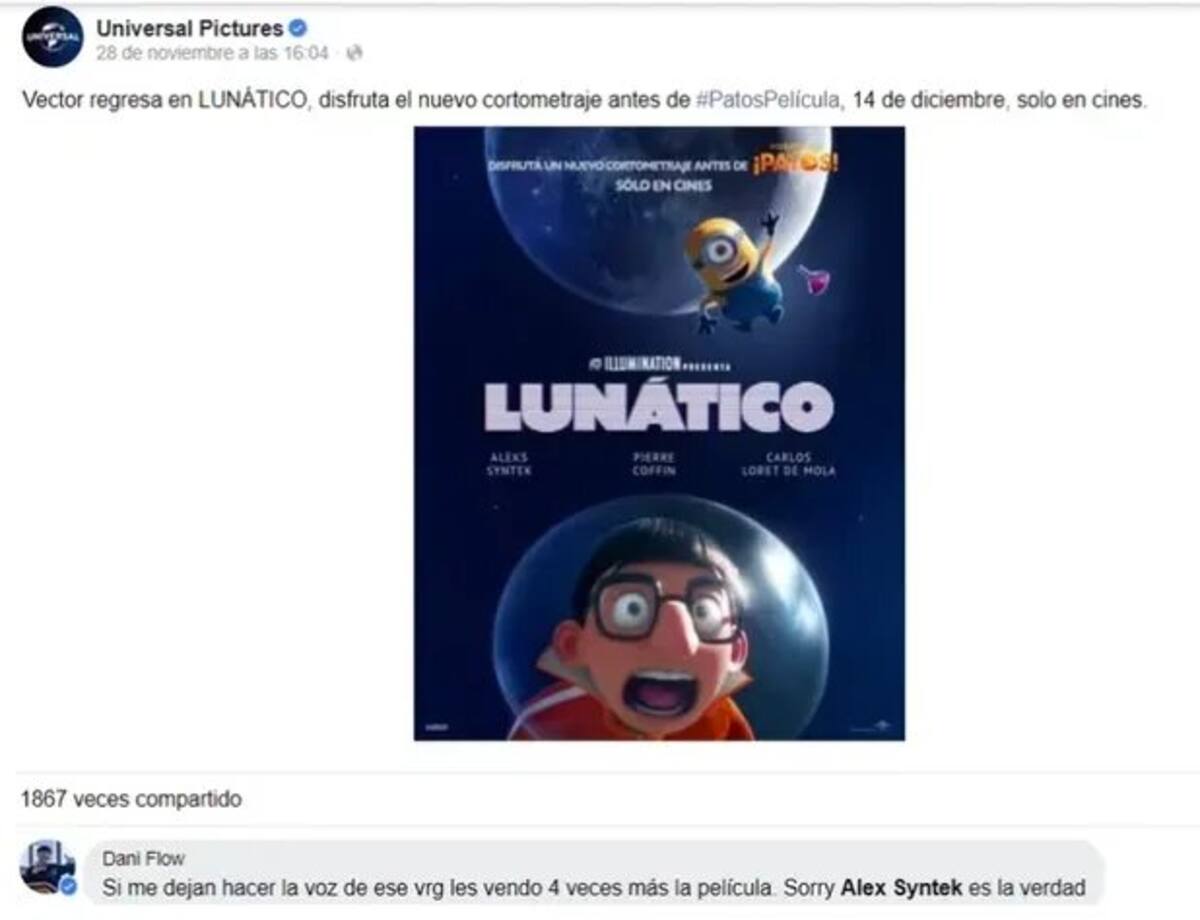Click the LUNÁTICO title on the poster

(659, 405)
